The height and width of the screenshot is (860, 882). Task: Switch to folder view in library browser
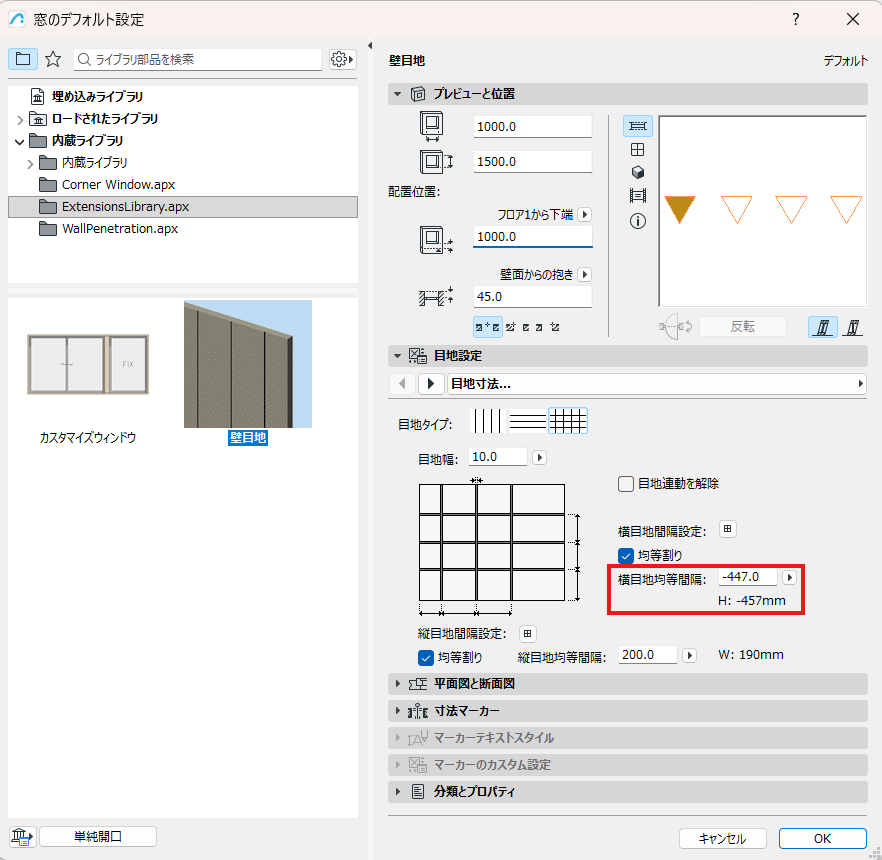tap(23, 59)
